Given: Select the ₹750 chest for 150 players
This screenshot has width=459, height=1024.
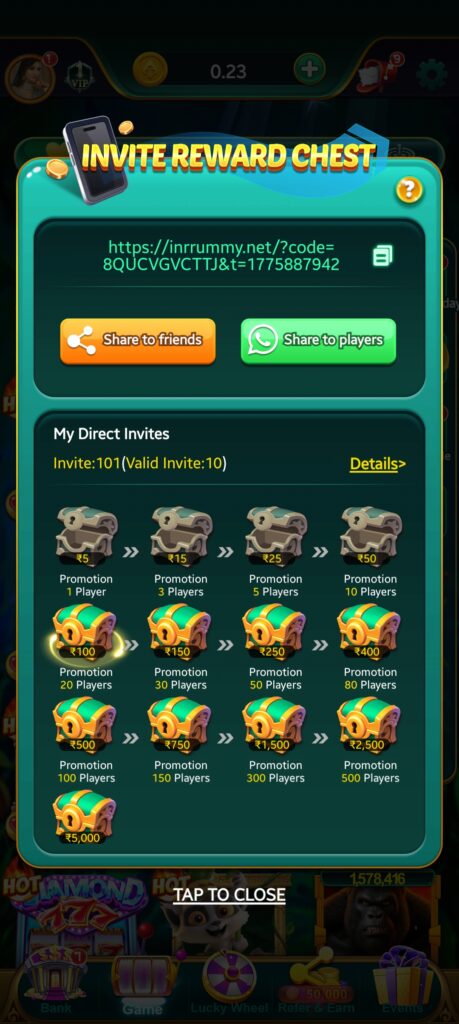Looking at the screenshot, I should (x=181, y=725).
